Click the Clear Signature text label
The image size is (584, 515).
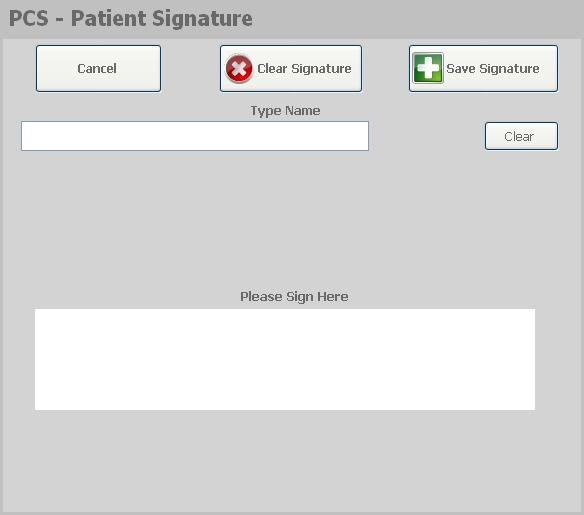(x=304, y=69)
